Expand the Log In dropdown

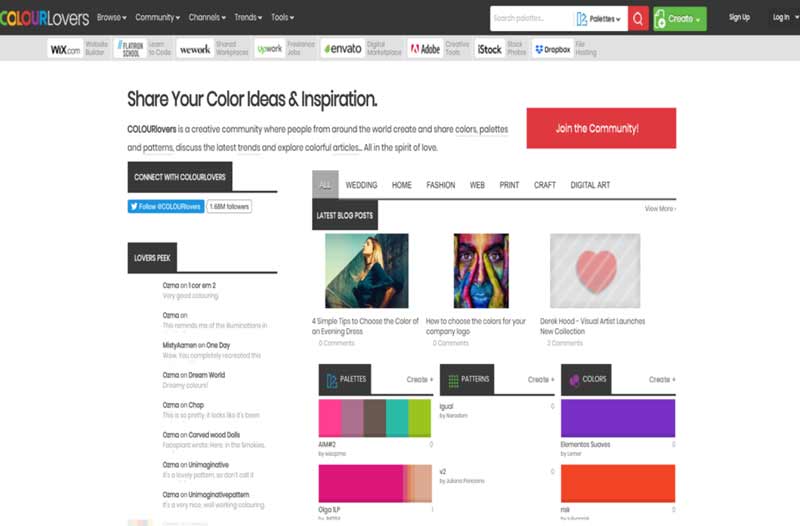point(785,17)
